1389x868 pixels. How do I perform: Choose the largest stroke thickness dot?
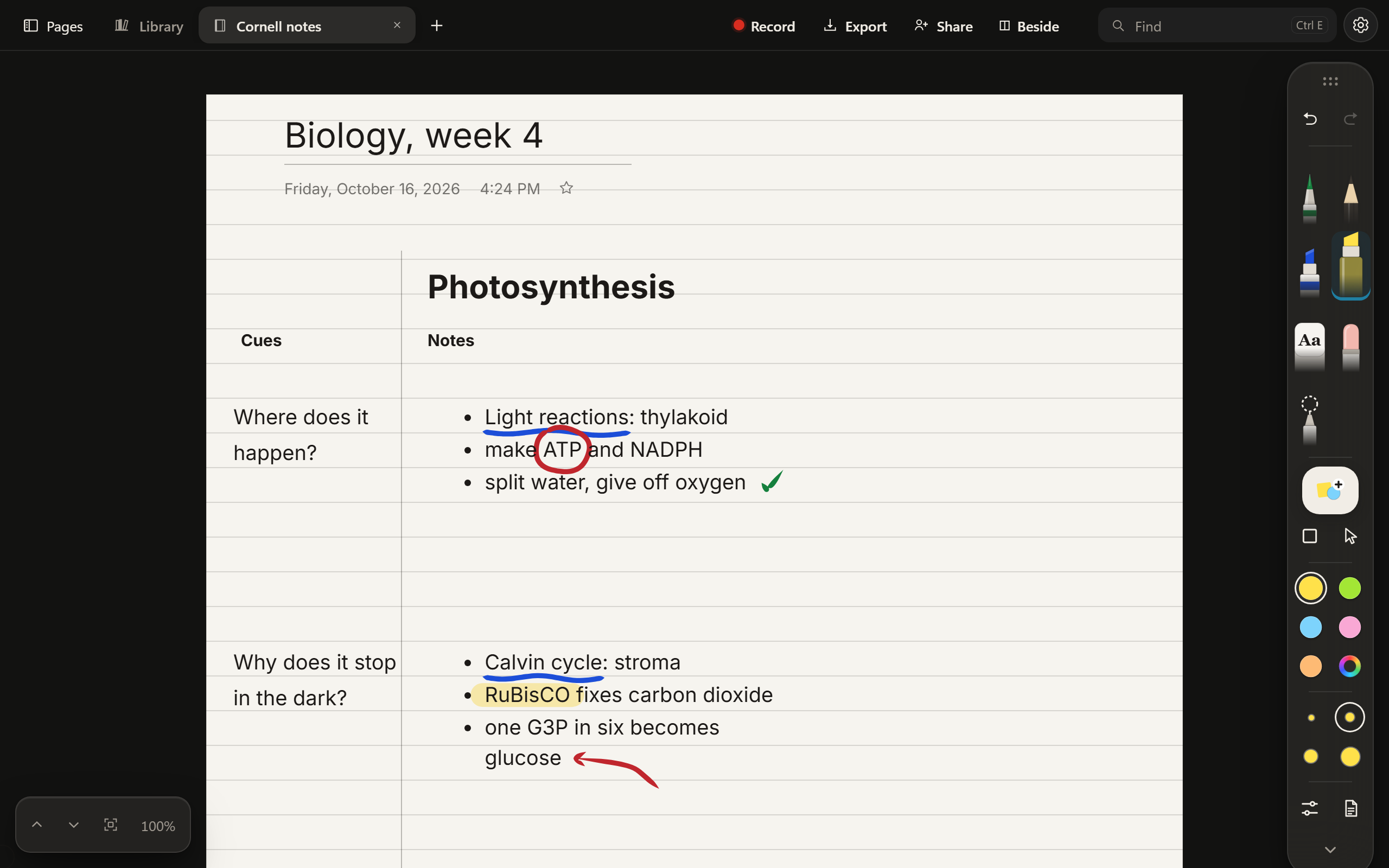click(x=1350, y=757)
